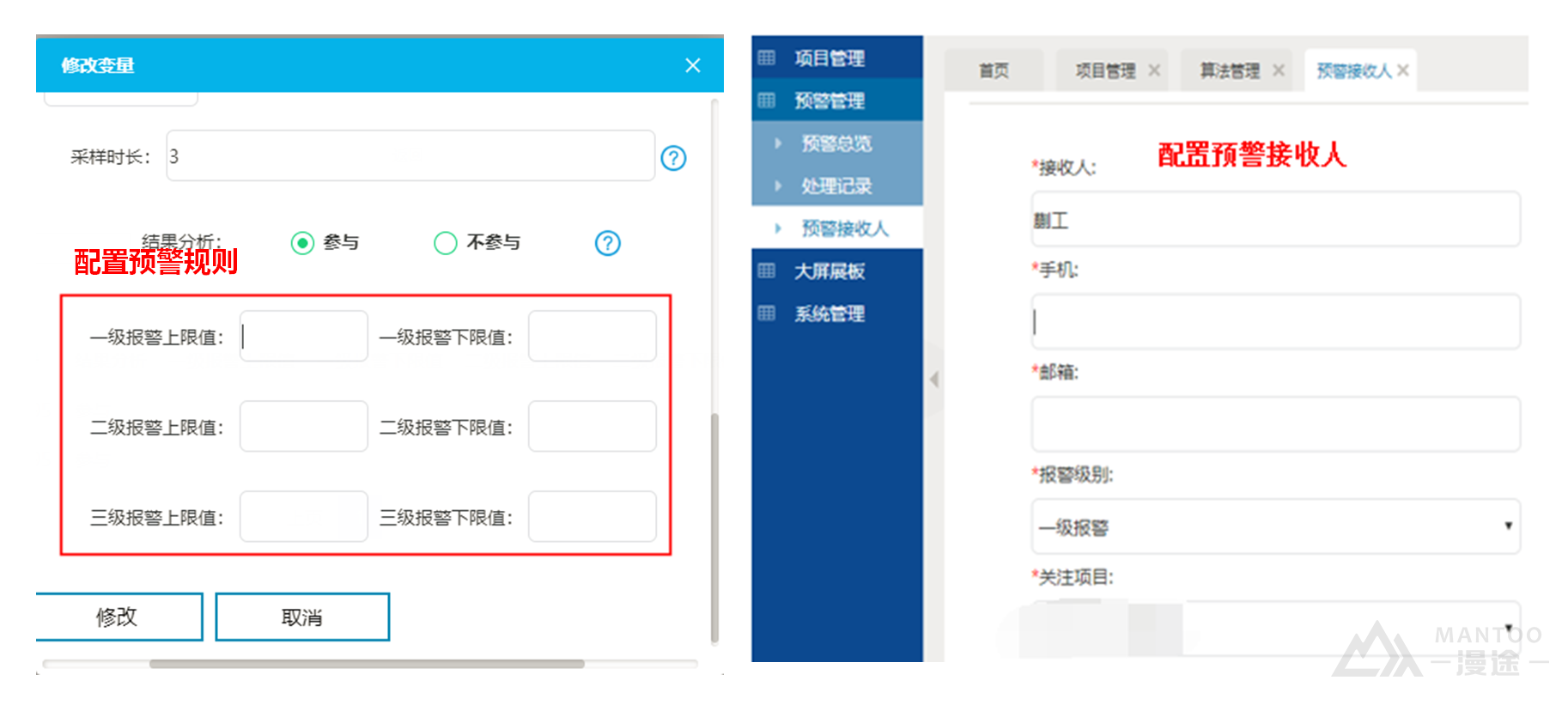Select the 不参与 radio button
1568x705 pixels.
(x=445, y=243)
